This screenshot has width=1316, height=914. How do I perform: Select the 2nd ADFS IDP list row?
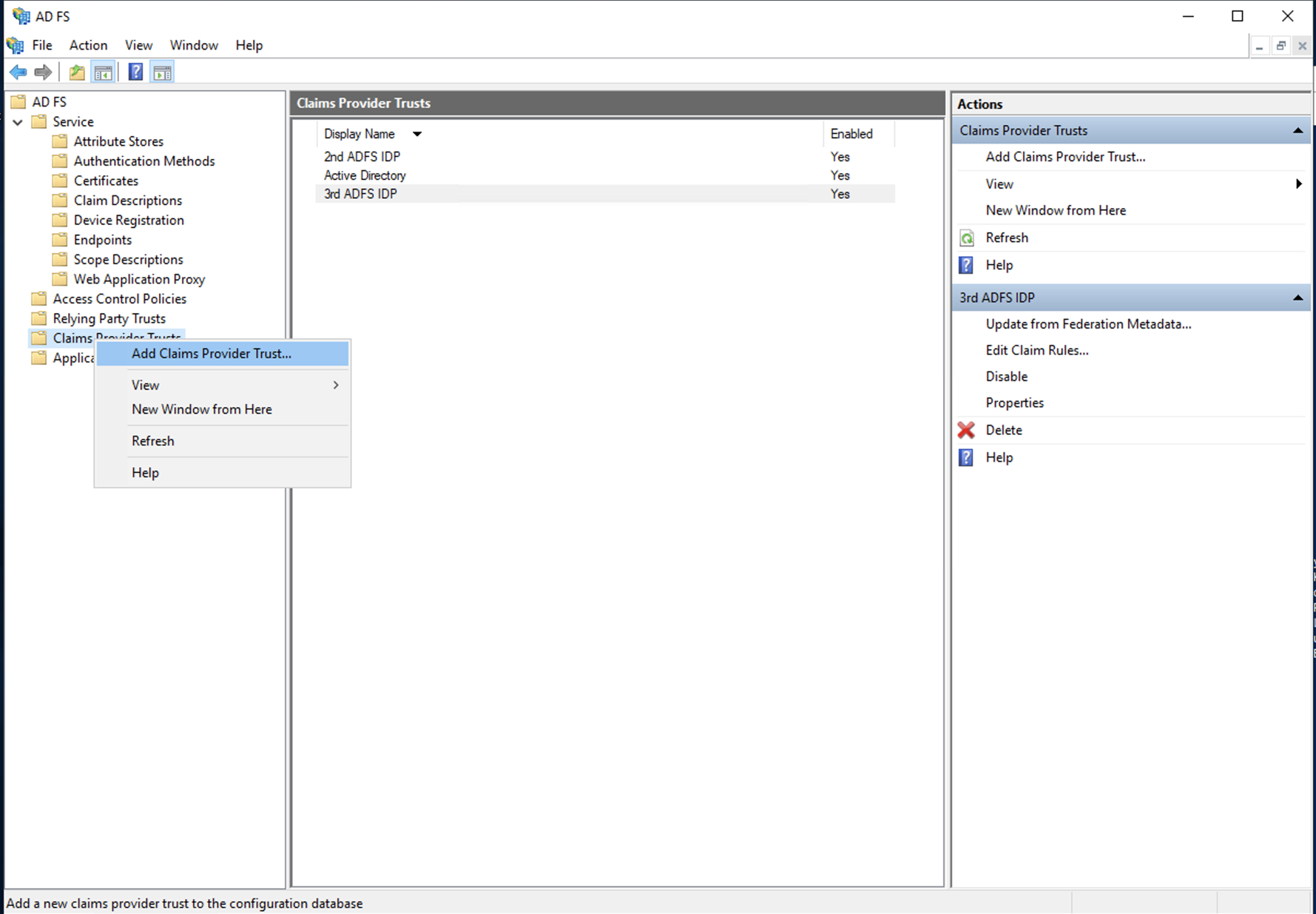pos(362,157)
